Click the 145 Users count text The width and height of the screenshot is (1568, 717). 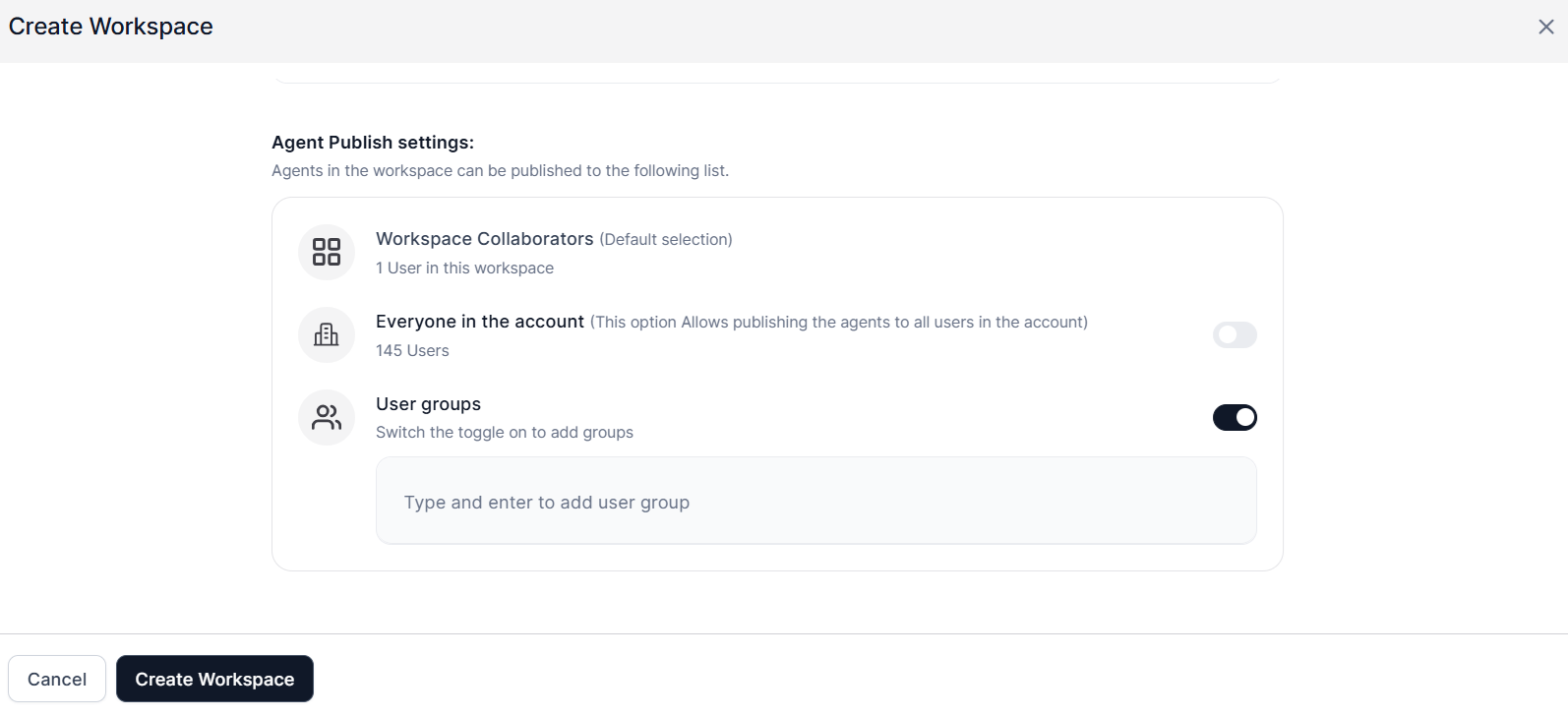click(x=412, y=350)
